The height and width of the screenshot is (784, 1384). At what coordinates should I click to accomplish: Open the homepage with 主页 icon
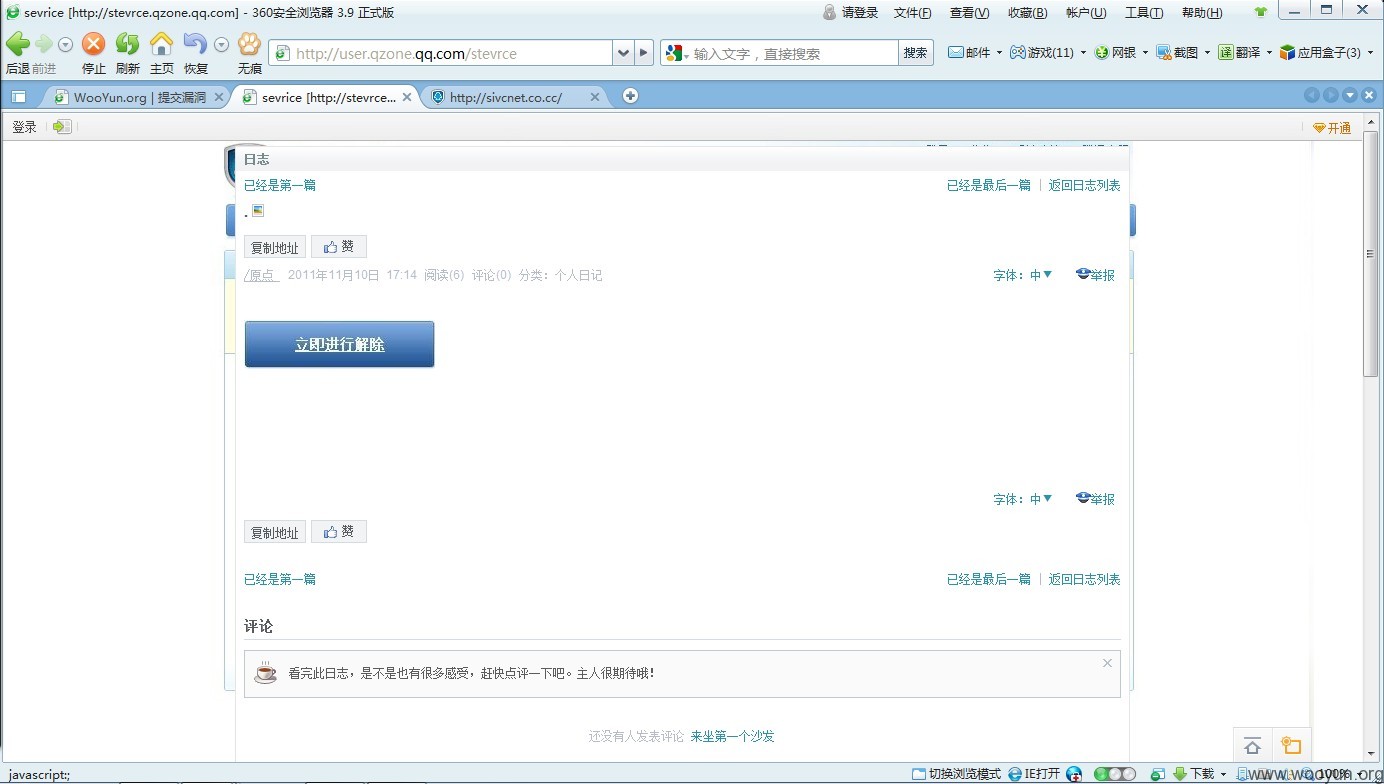tap(161, 44)
